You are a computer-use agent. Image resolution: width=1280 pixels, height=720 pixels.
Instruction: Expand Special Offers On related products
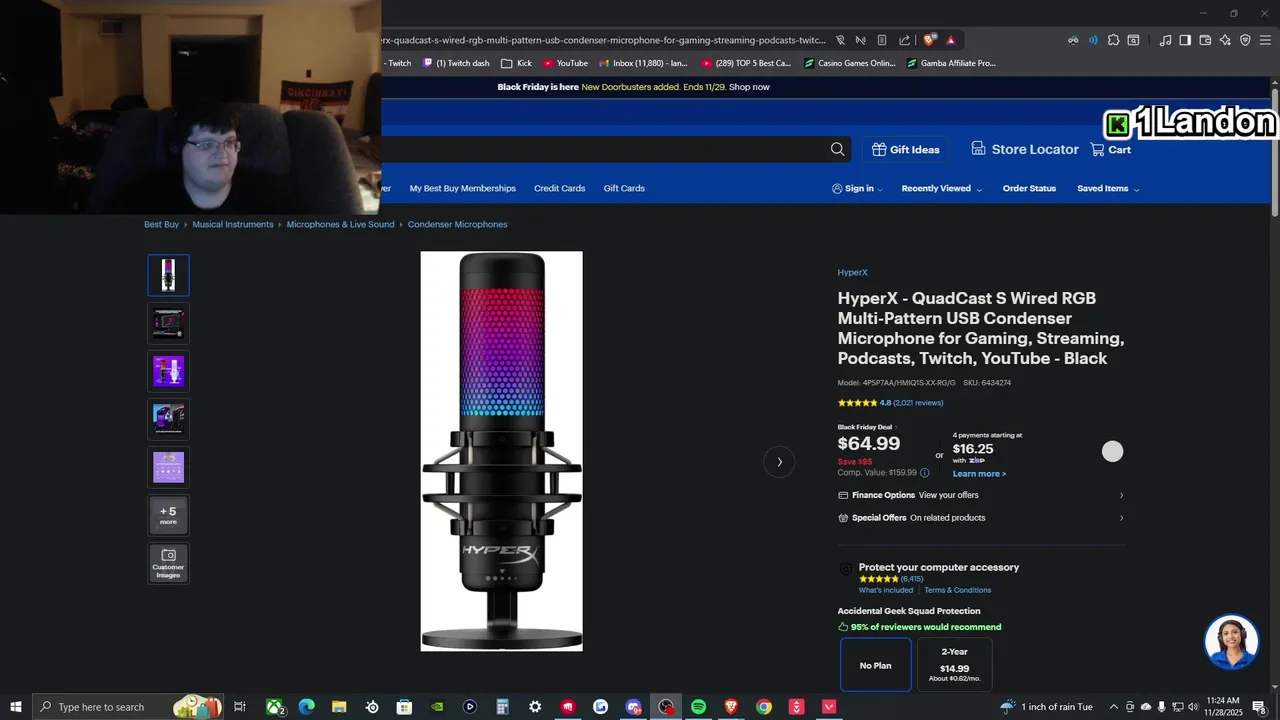coord(981,518)
